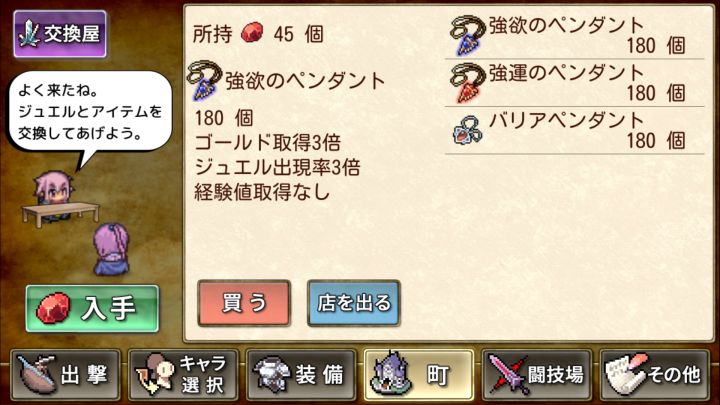
Task: Click the selected pendant detail icon
Action: (204, 81)
